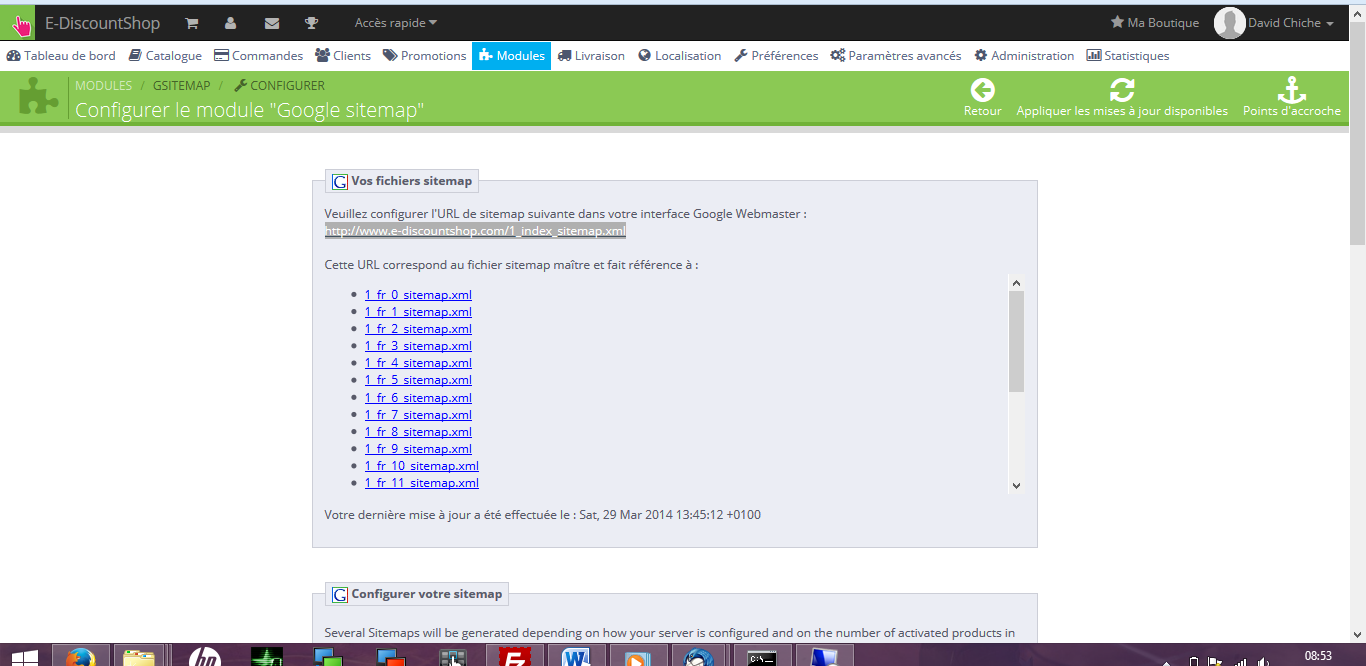Viewport: 1366px width, 666px height.
Task: Click E-DiscountShop shop name in header
Action: click(x=102, y=23)
